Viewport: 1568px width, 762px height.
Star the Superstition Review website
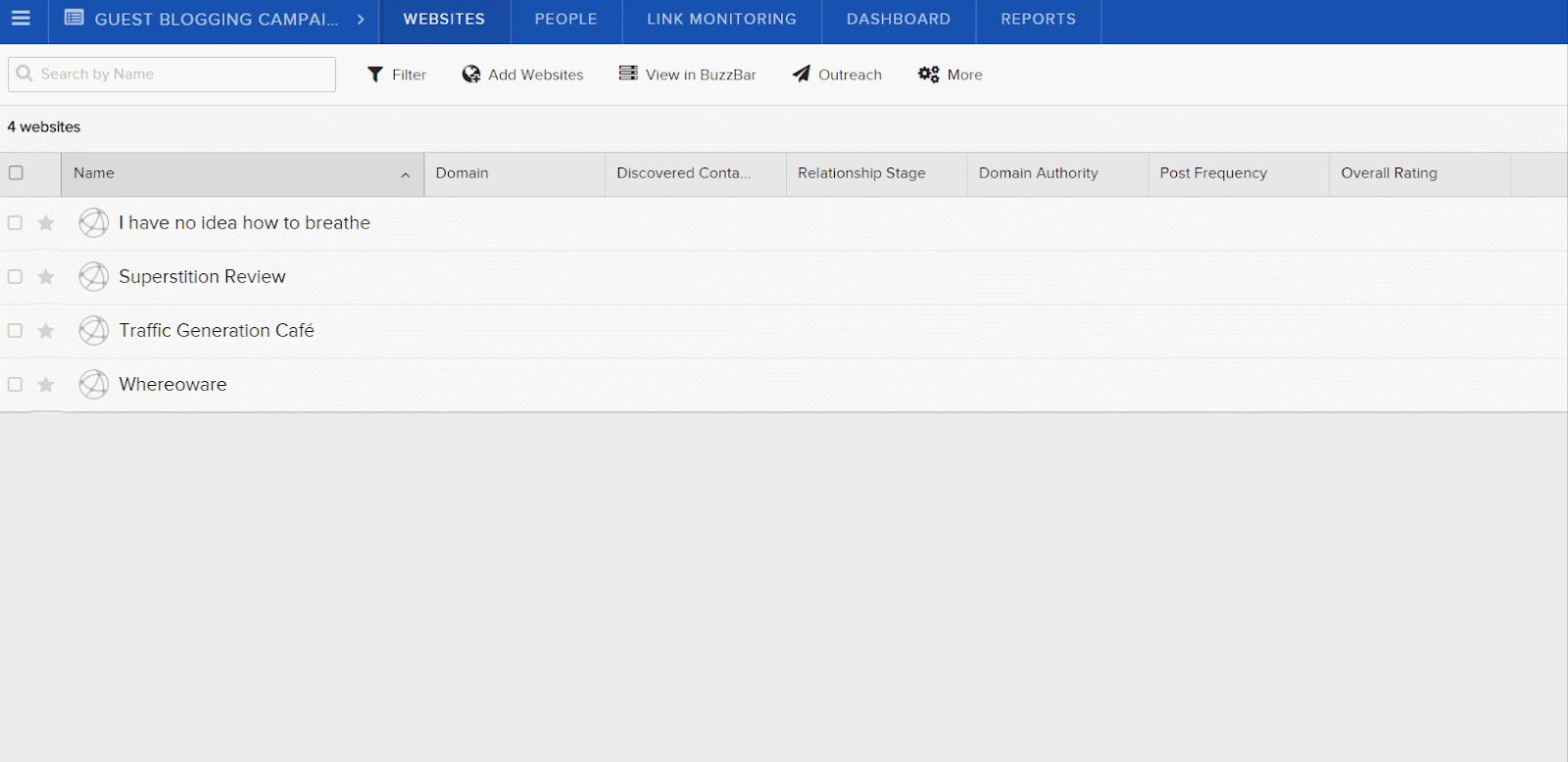pos(46,277)
